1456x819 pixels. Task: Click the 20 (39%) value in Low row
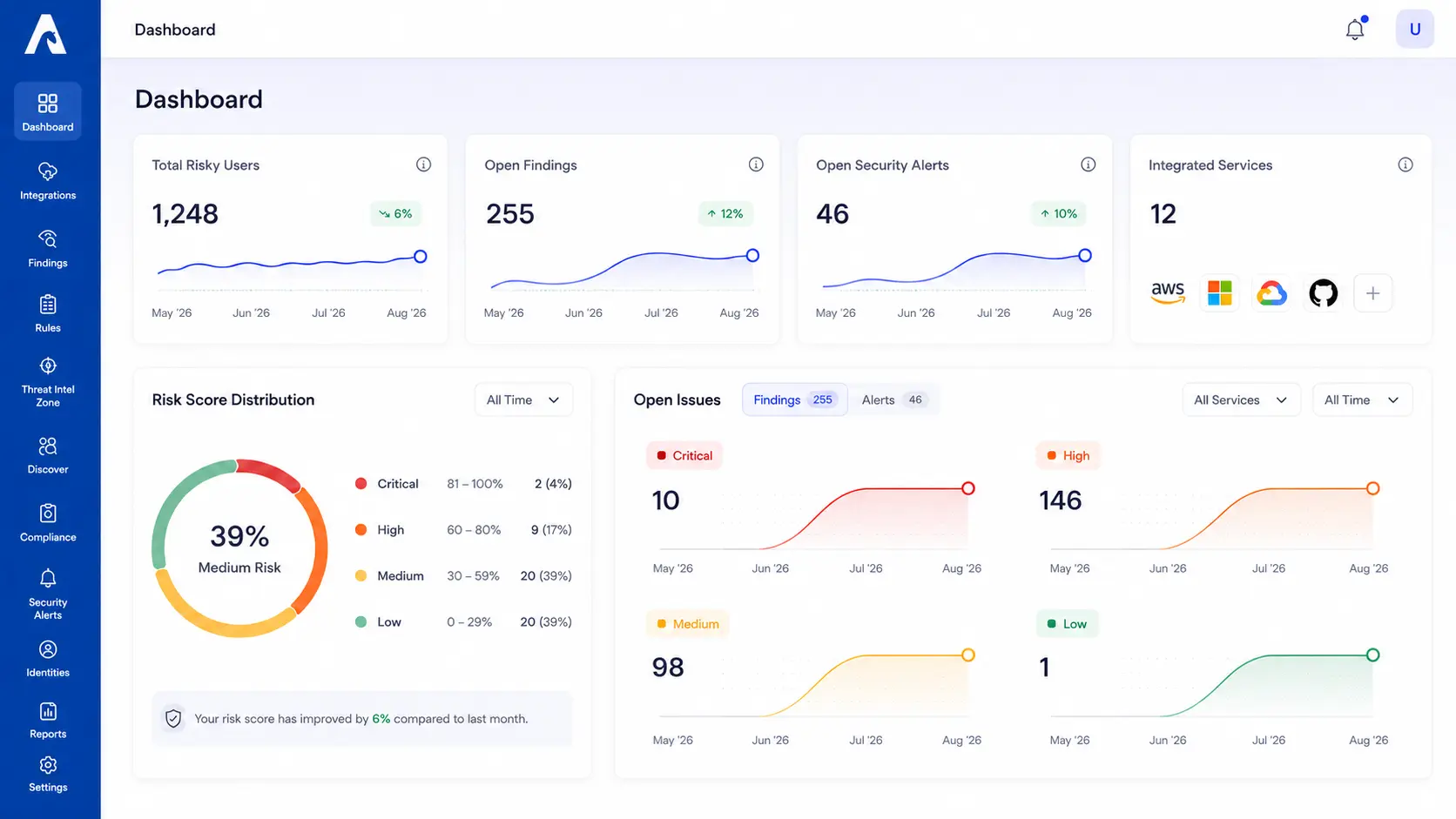(546, 622)
